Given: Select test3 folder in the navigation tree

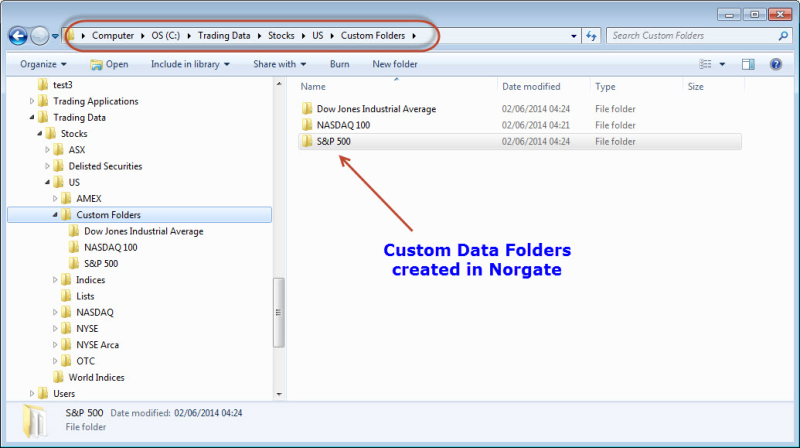Looking at the screenshot, I should pos(63,85).
